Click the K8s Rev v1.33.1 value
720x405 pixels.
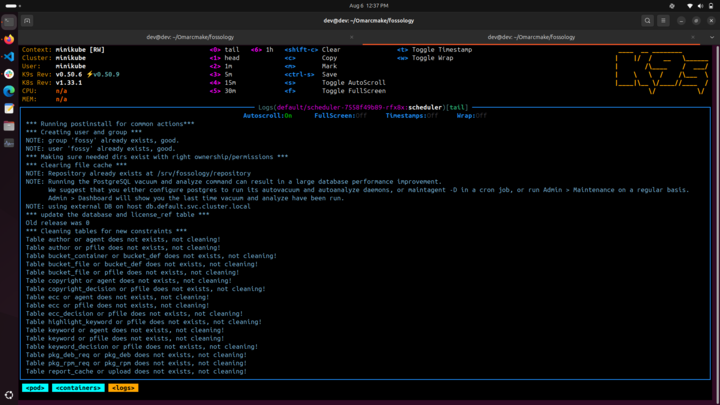click(x=69, y=83)
